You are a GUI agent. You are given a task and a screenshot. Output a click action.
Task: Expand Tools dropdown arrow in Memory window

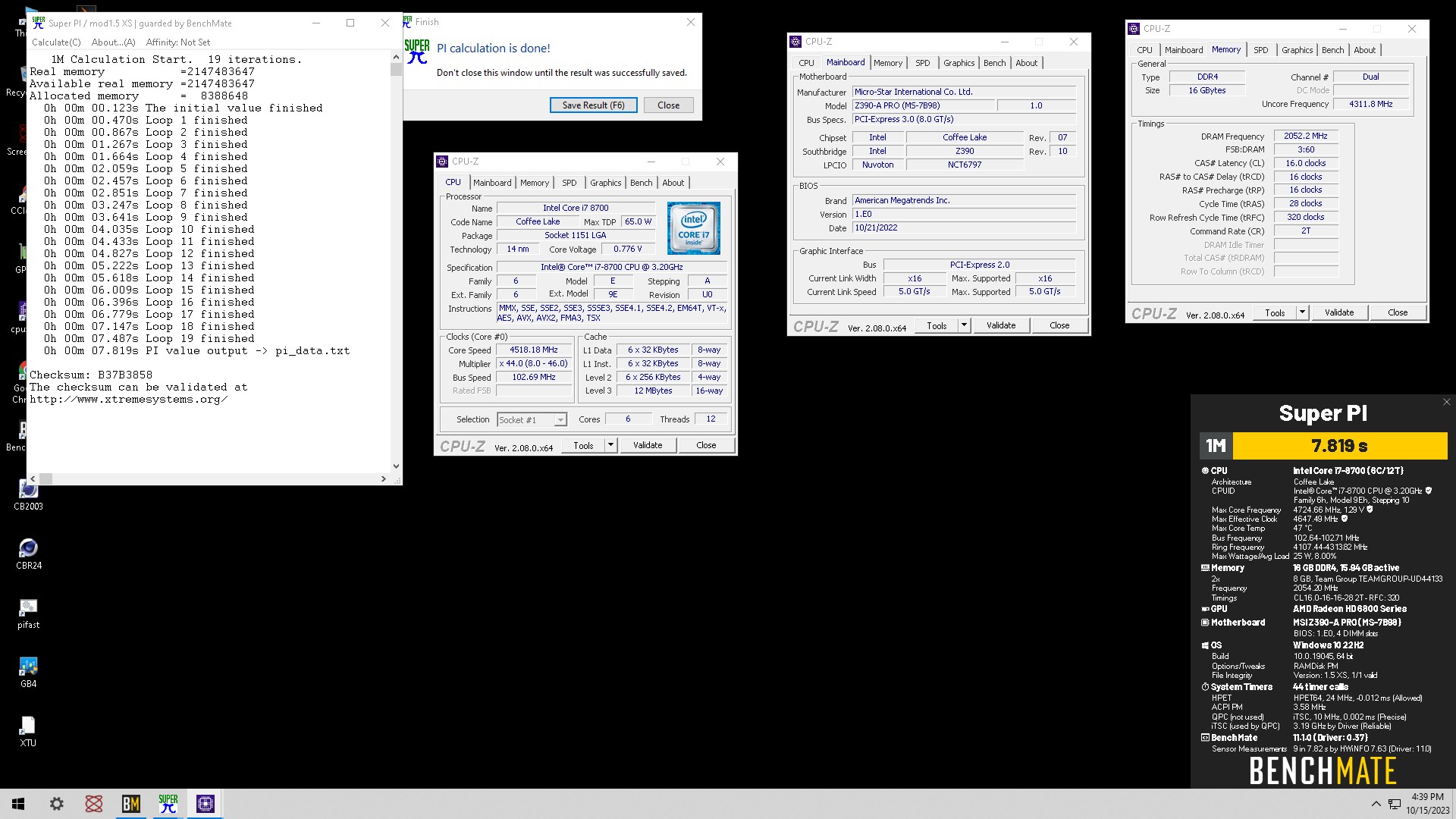(1302, 312)
